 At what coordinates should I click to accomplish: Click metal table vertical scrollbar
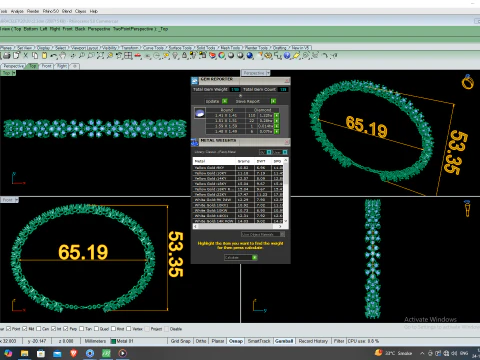(286, 191)
